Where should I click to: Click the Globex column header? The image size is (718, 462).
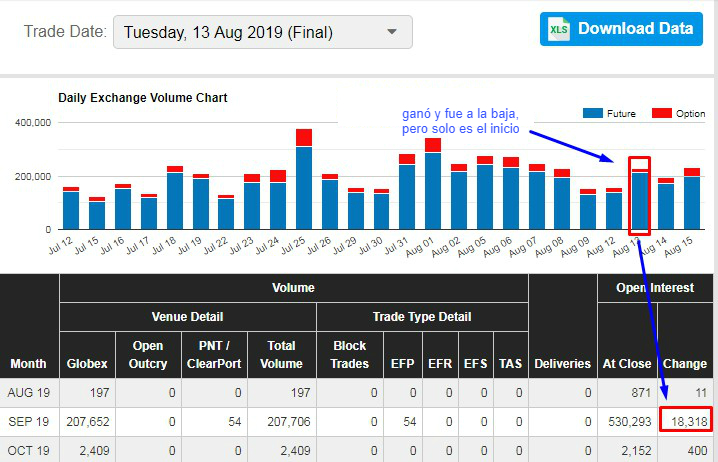(x=87, y=363)
